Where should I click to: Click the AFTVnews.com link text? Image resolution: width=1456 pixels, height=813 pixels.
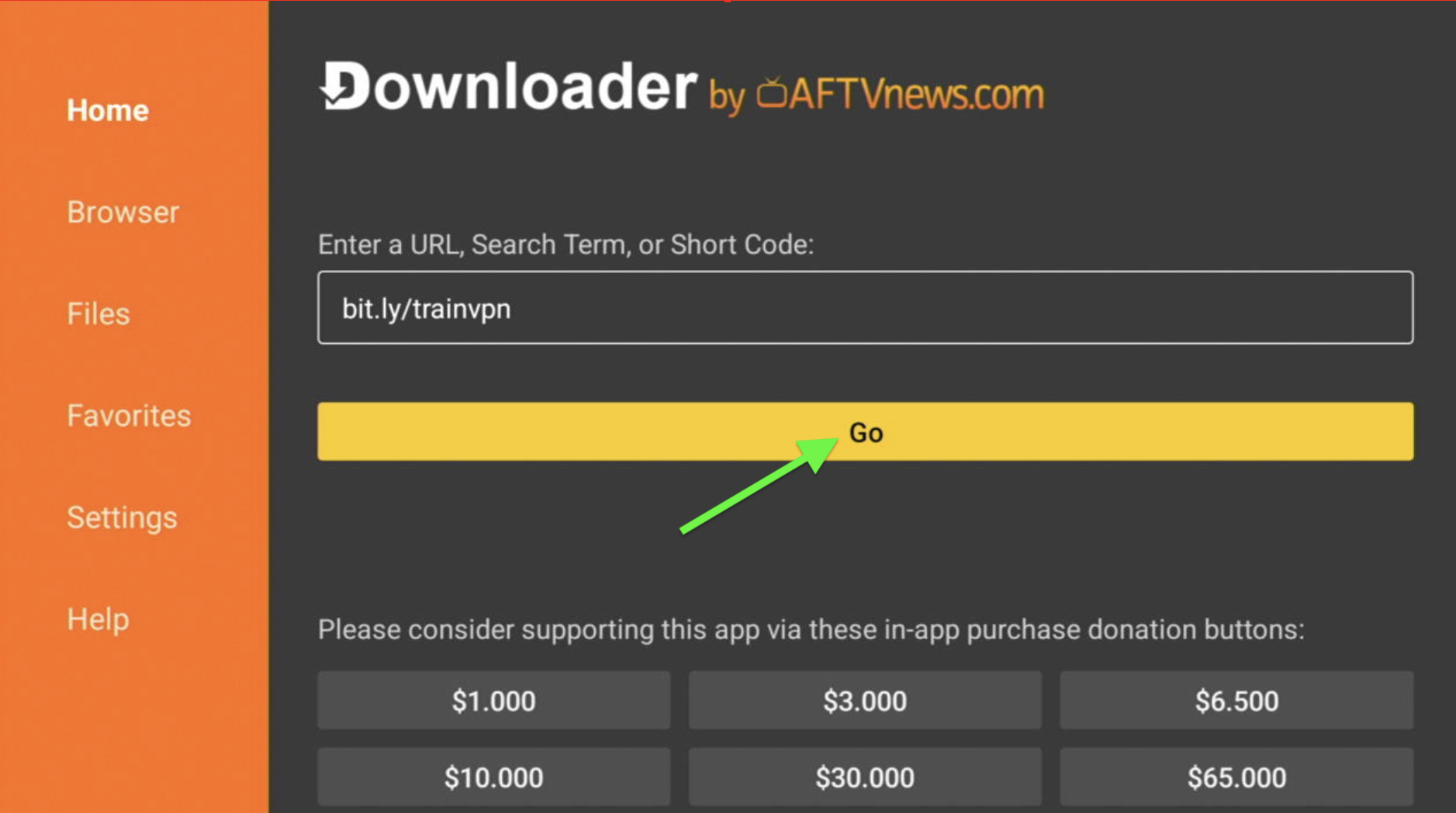click(x=917, y=94)
